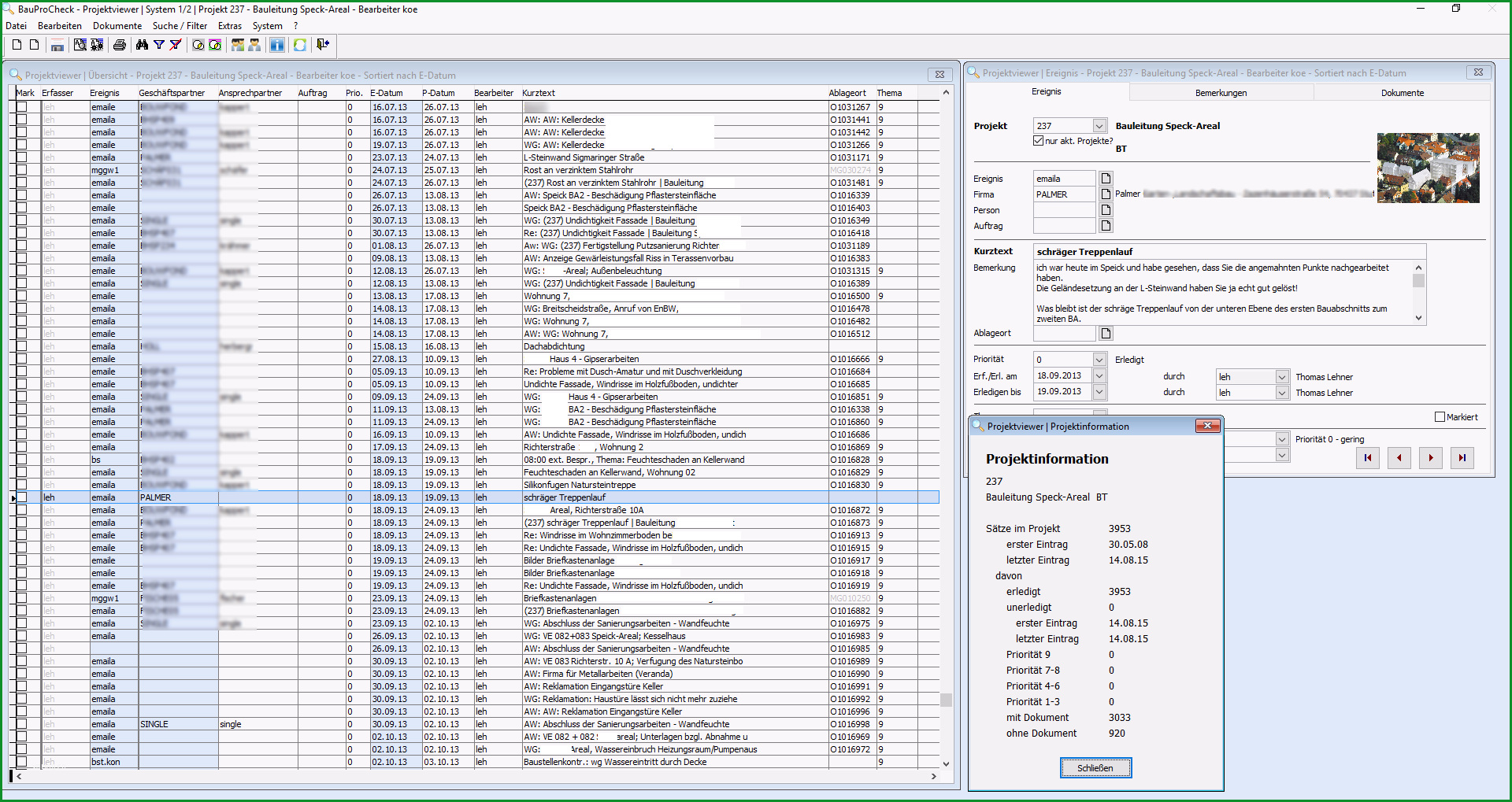The width and height of the screenshot is (1512, 802).
Task: Mark checkbox in row 'Dachabdichtung'
Action: point(21,346)
